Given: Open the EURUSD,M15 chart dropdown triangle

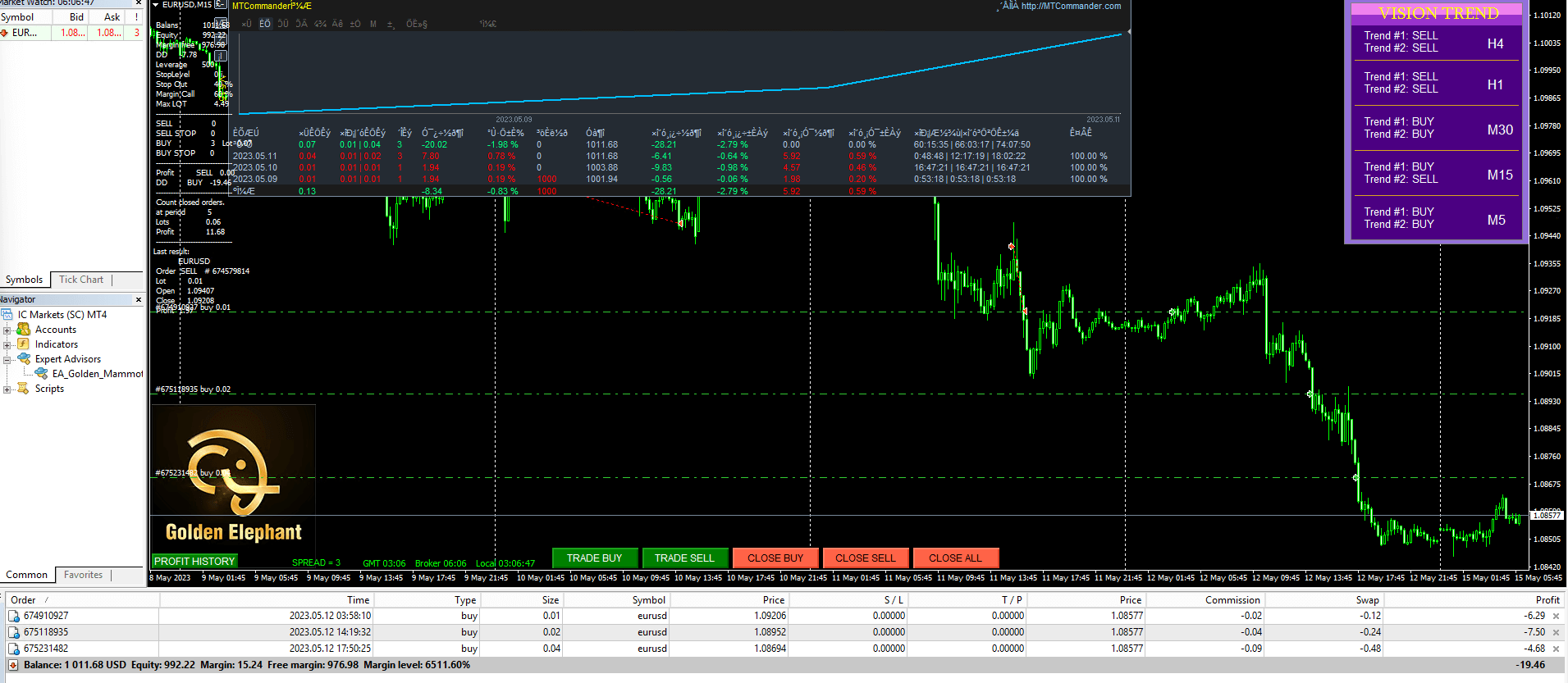Looking at the screenshot, I should coord(156,5).
